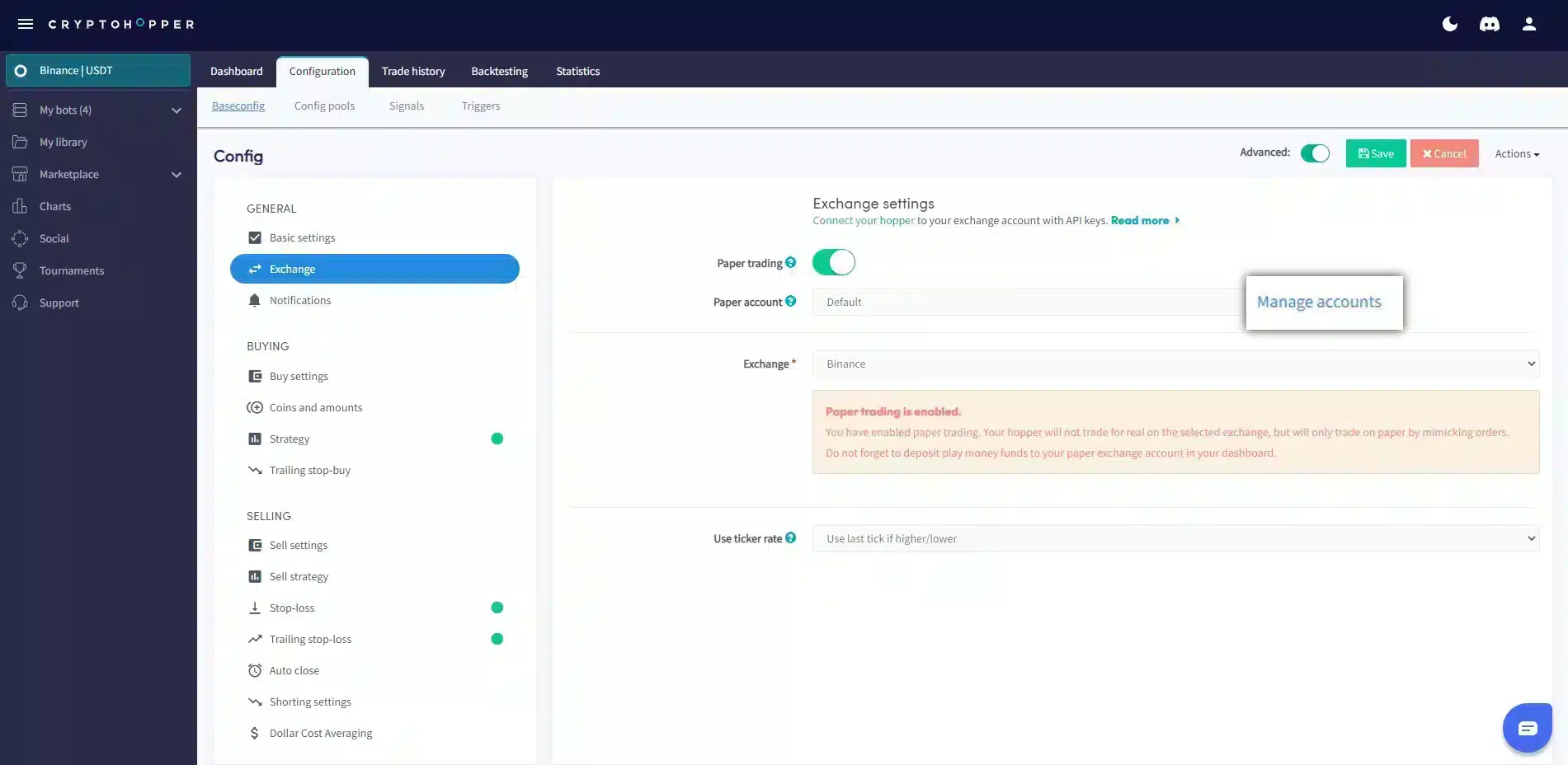Click the Stop-loss green status dot
The height and width of the screenshot is (765, 1568).
(x=497, y=608)
